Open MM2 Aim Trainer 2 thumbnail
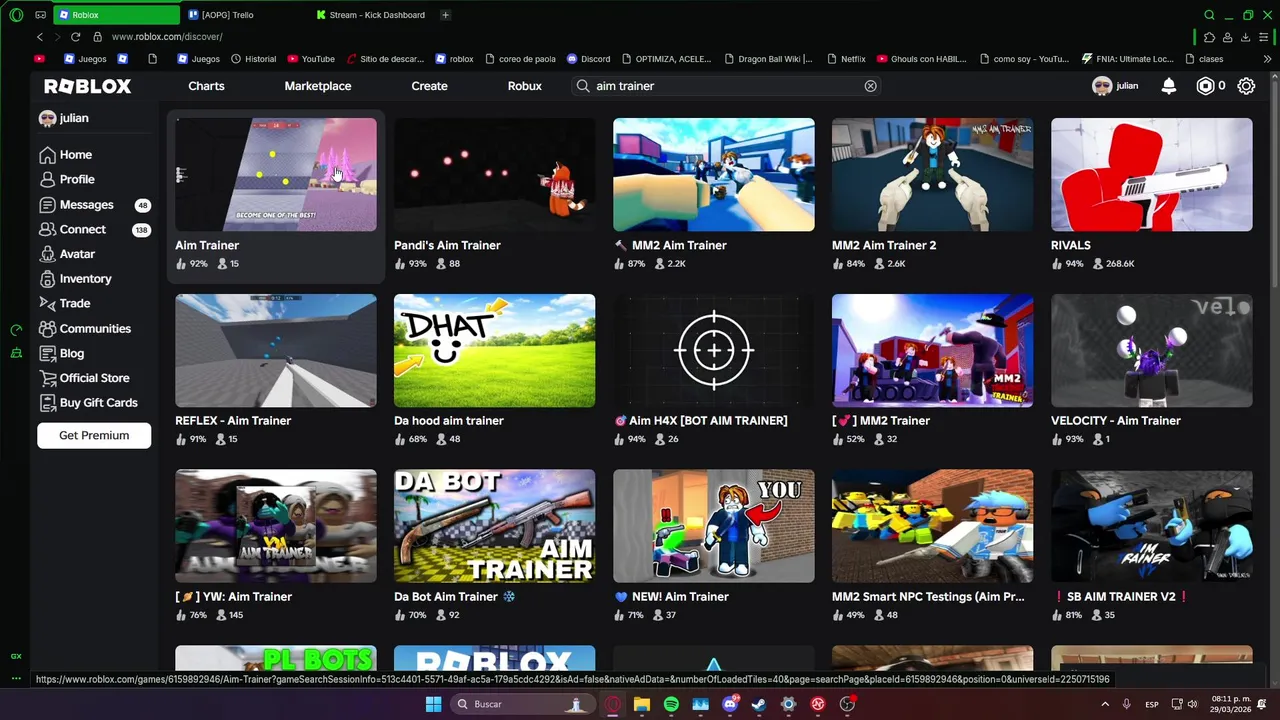 932,175
